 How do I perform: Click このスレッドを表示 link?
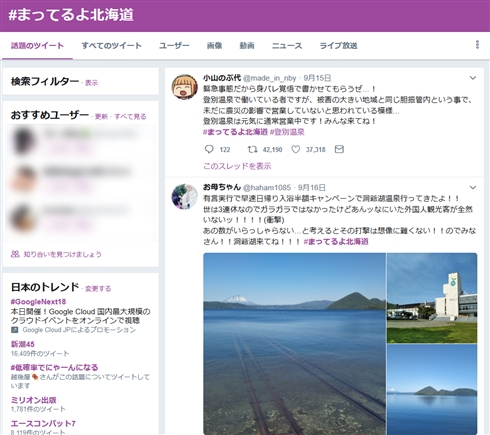237,166
